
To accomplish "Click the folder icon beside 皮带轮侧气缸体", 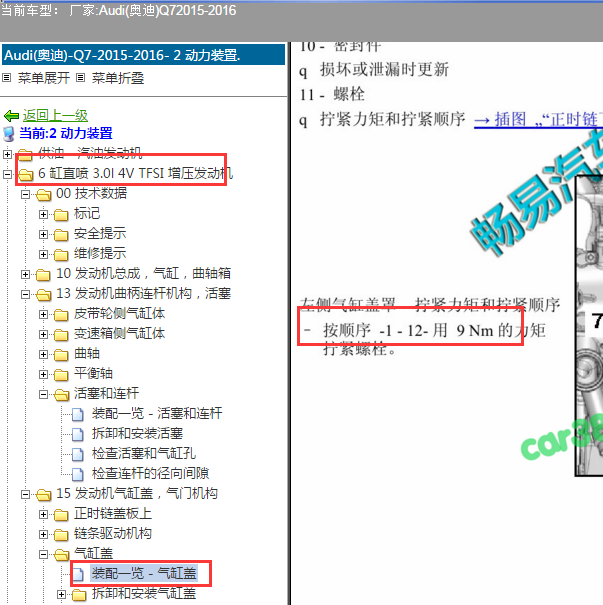I will [61, 315].
